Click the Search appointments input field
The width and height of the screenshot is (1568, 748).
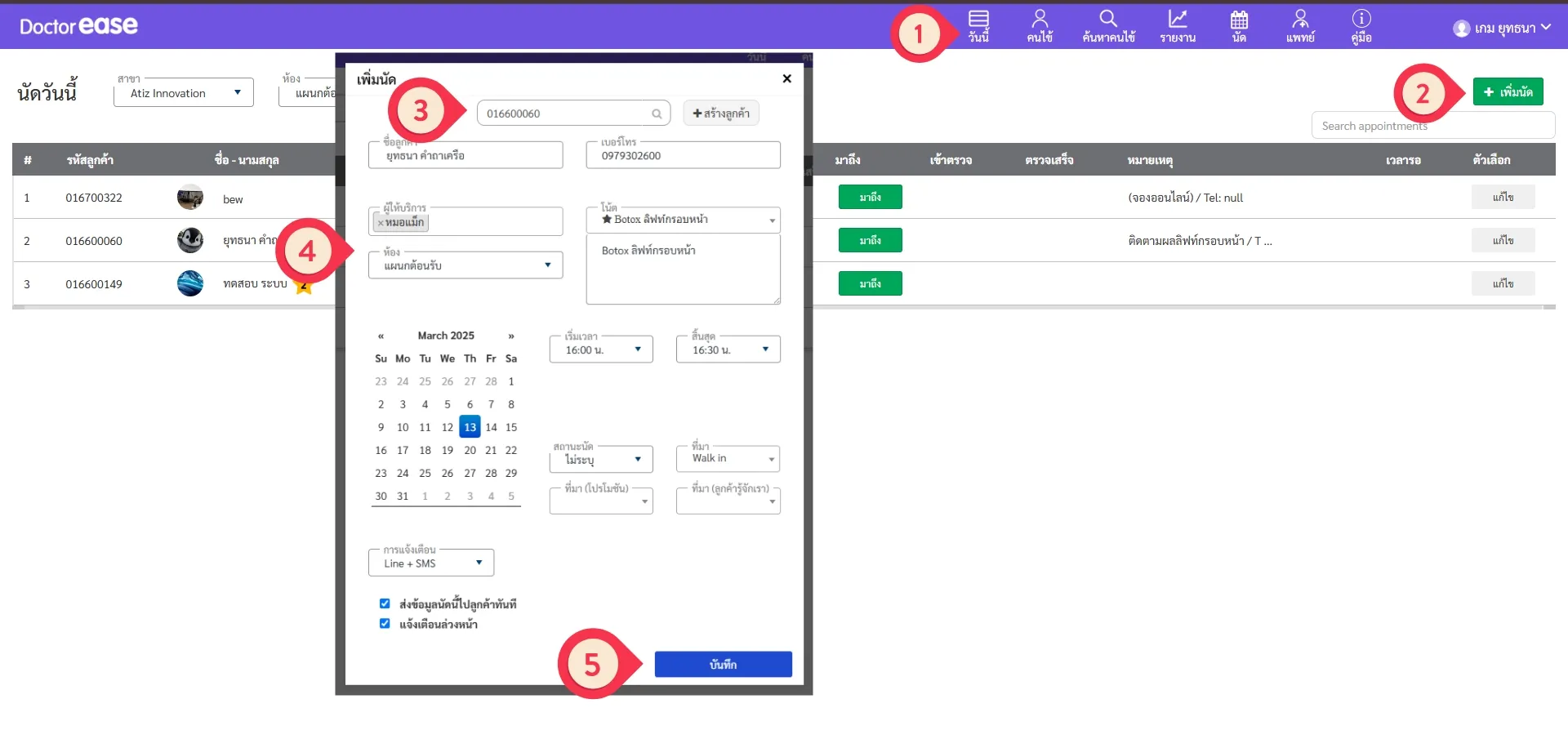click(x=1432, y=126)
